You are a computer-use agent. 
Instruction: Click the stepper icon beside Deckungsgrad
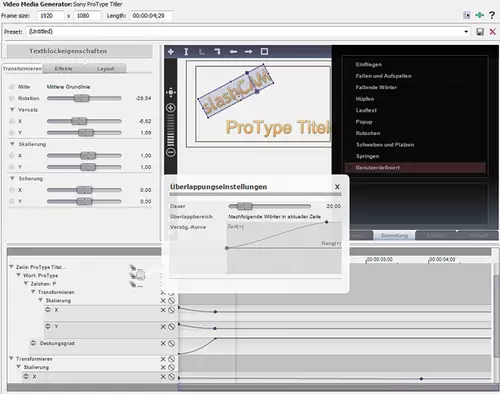(33, 343)
